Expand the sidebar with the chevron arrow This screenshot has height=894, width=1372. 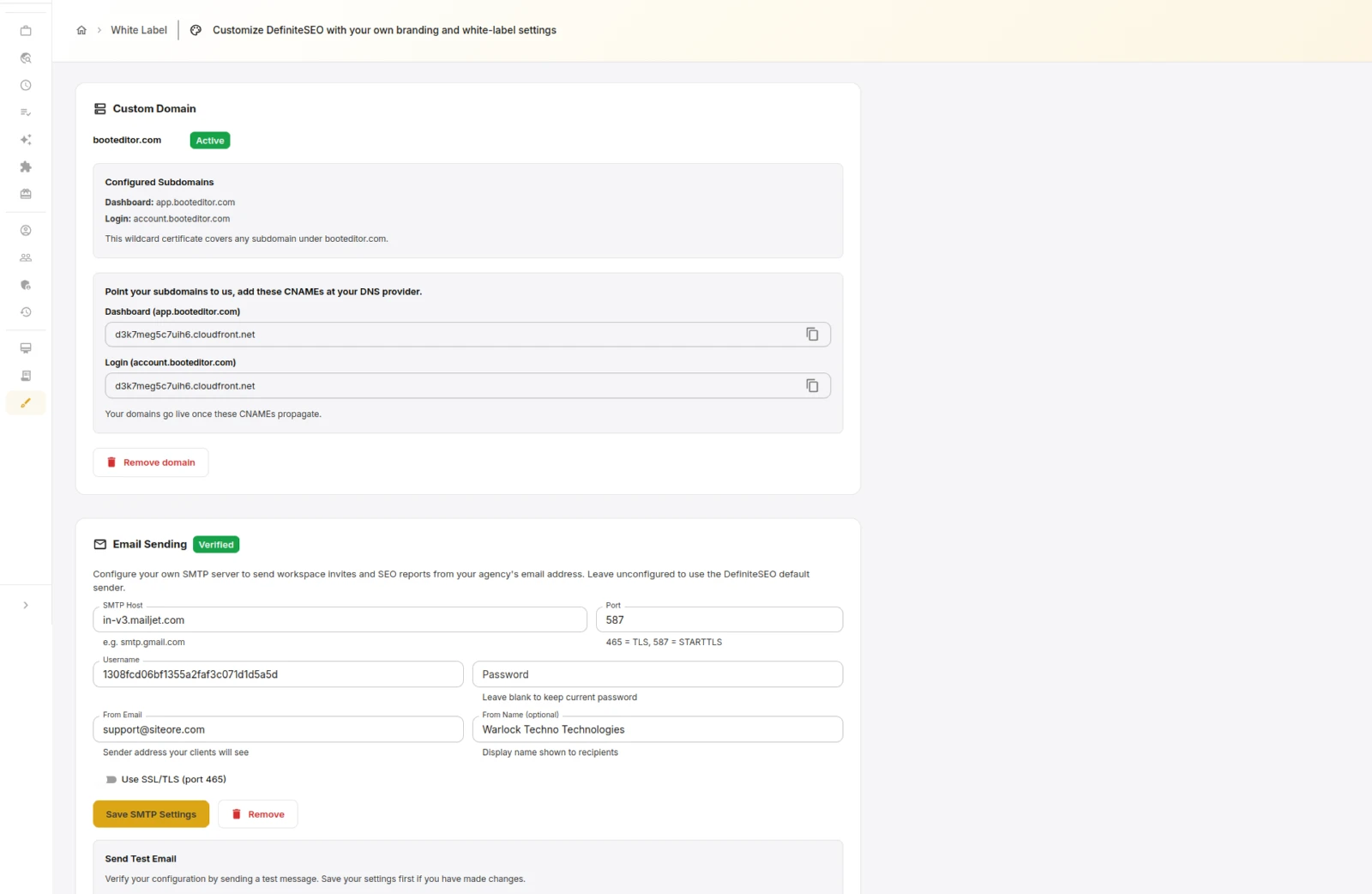point(26,605)
